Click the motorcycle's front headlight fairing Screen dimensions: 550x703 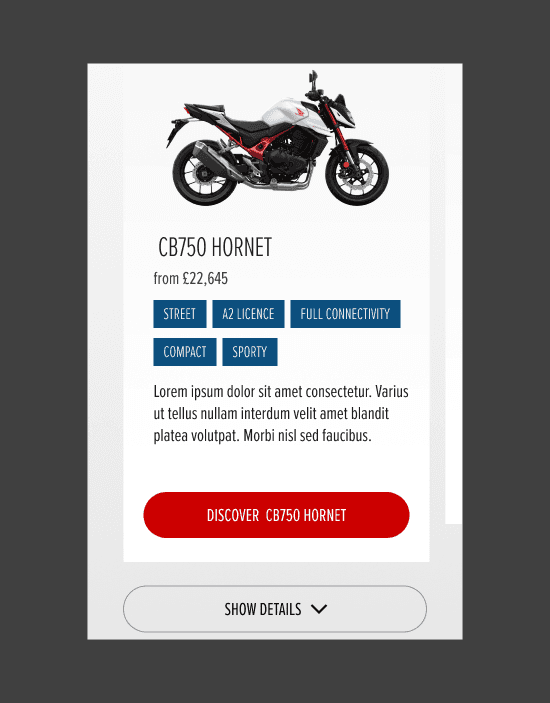[344, 110]
